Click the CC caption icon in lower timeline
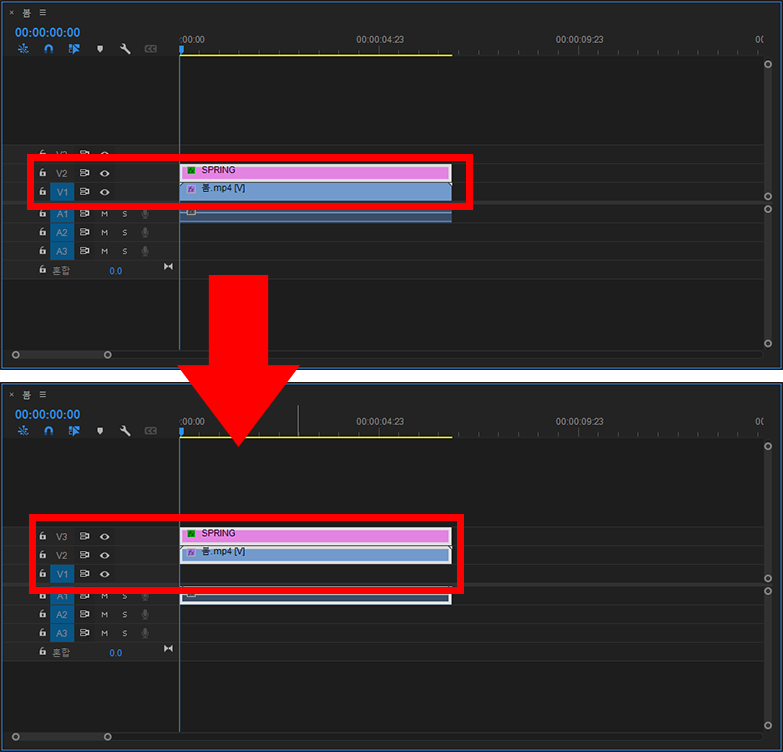The height and width of the screenshot is (752, 783). tap(151, 431)
